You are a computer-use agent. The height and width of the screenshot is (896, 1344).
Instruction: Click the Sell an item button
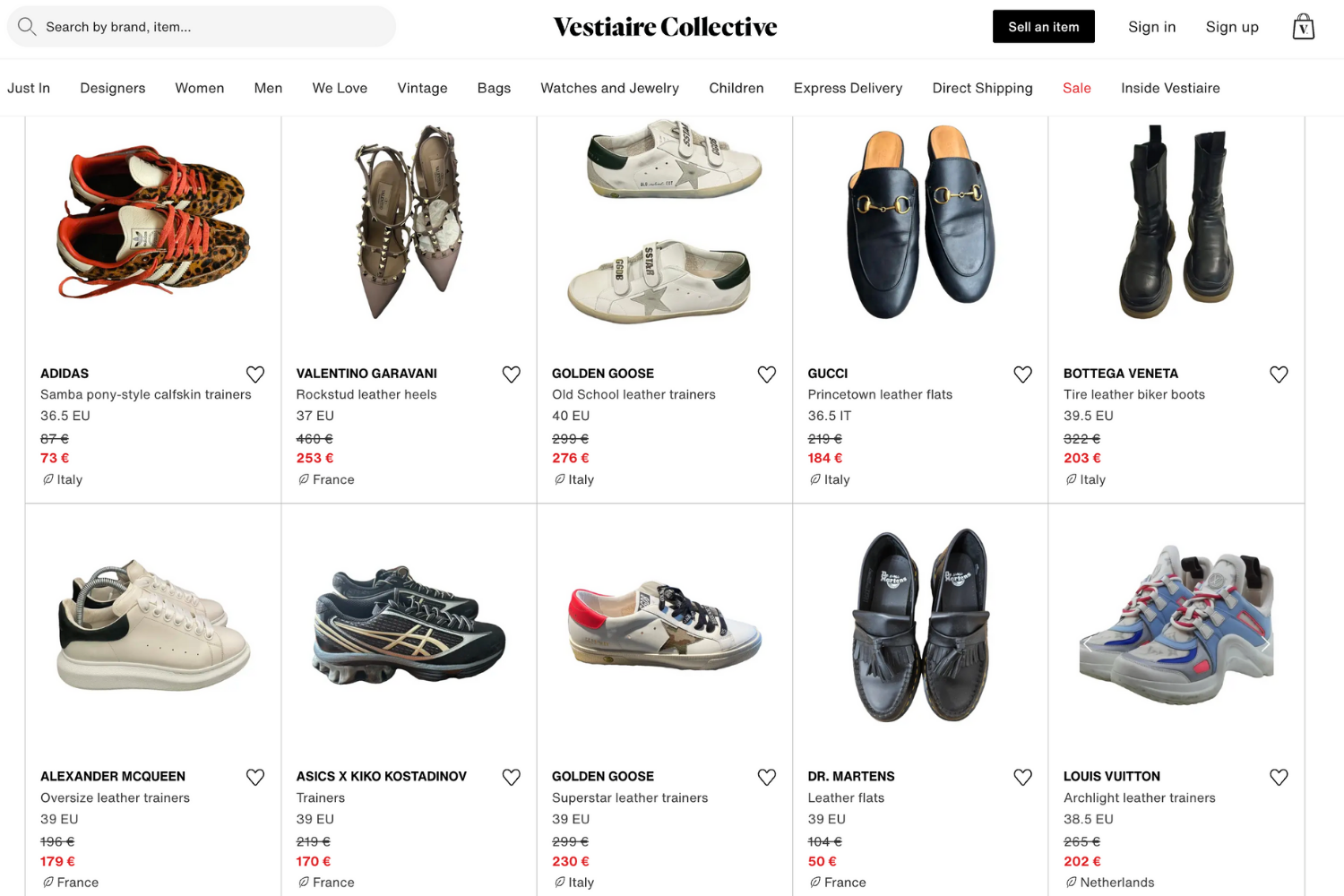click(1043, 26)
